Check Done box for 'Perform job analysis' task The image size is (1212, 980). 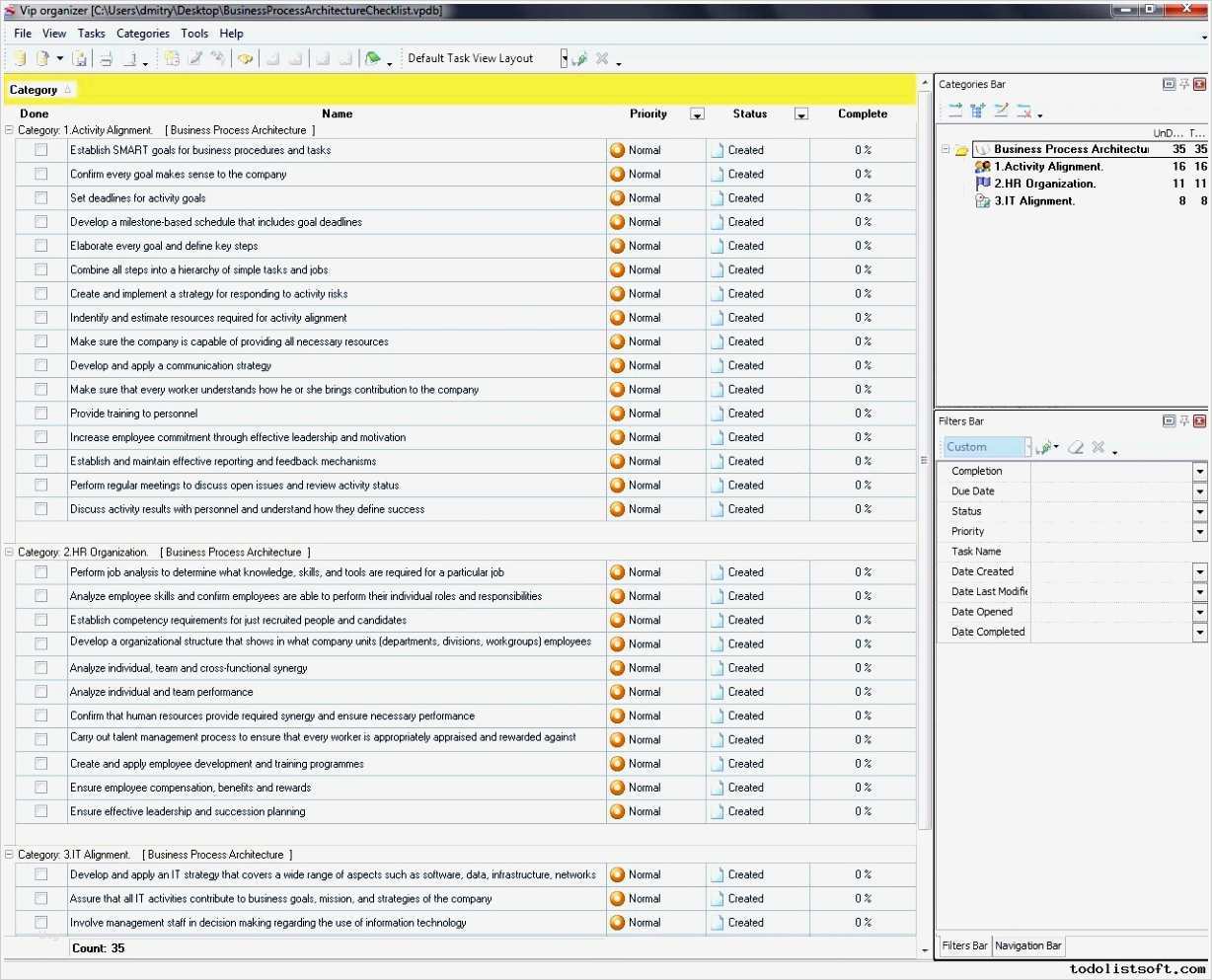click(x=41, y=572)
